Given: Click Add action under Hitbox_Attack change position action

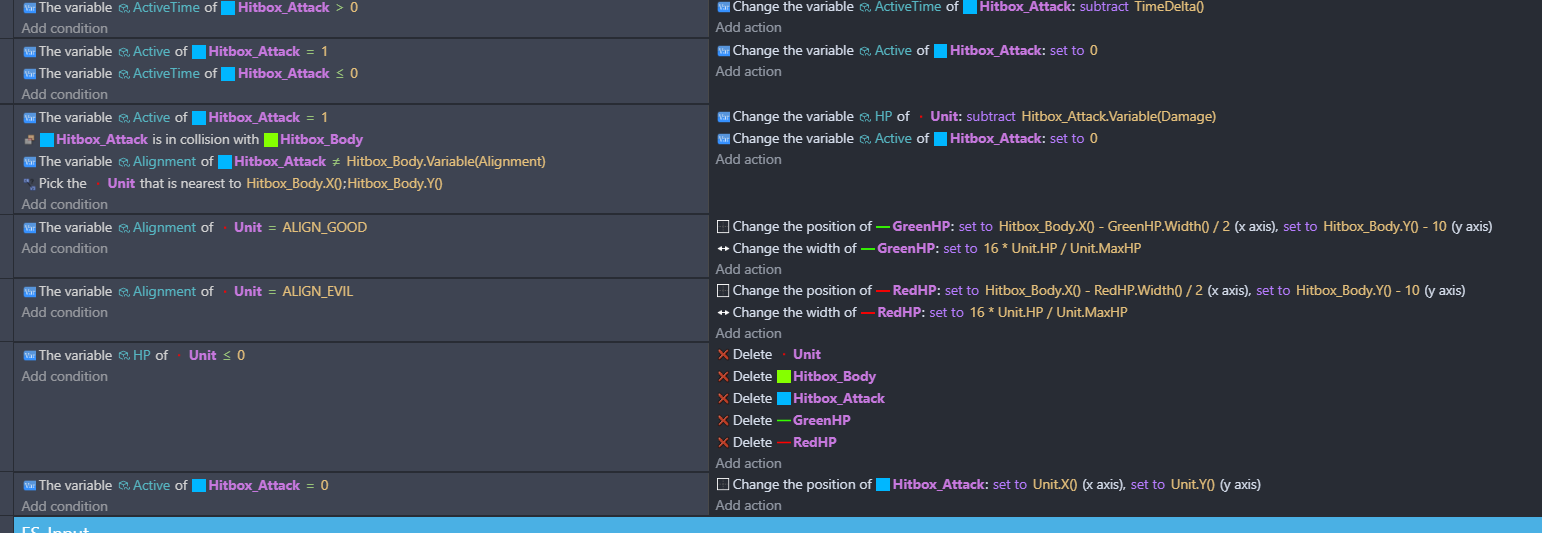Looking at the screenshot, I should pyautogui.click(x=749, y=505).
